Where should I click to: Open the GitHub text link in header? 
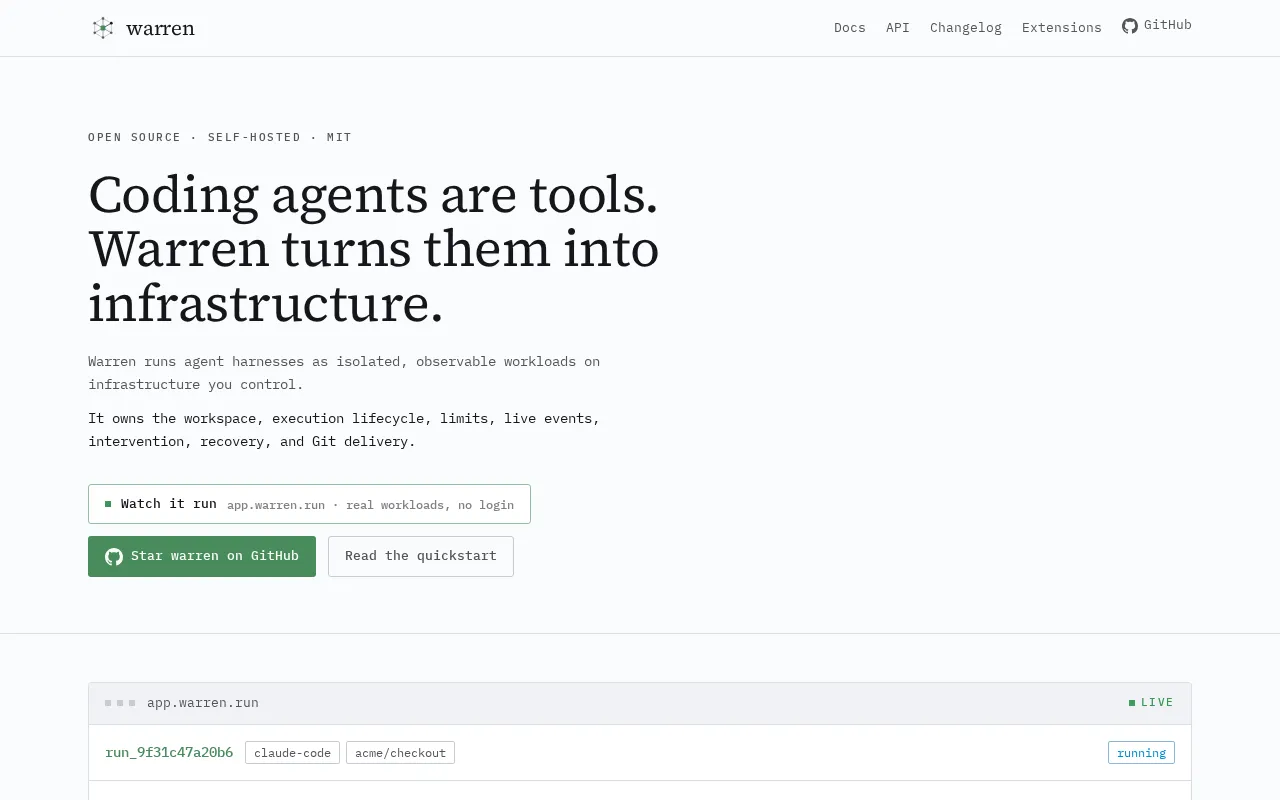coord(1168,25)
